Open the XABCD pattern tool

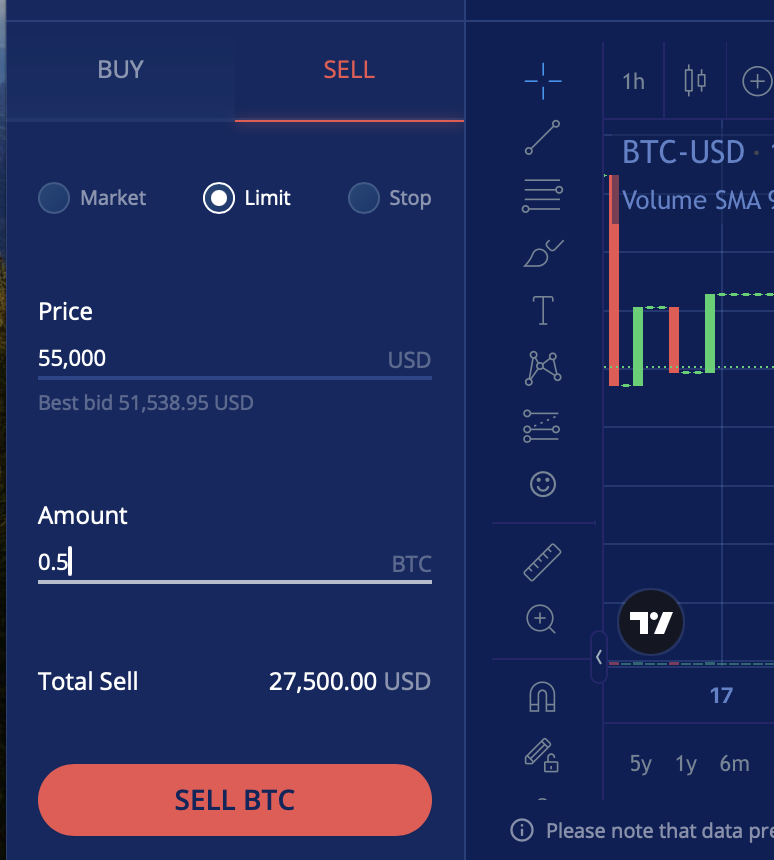(543, 368)
